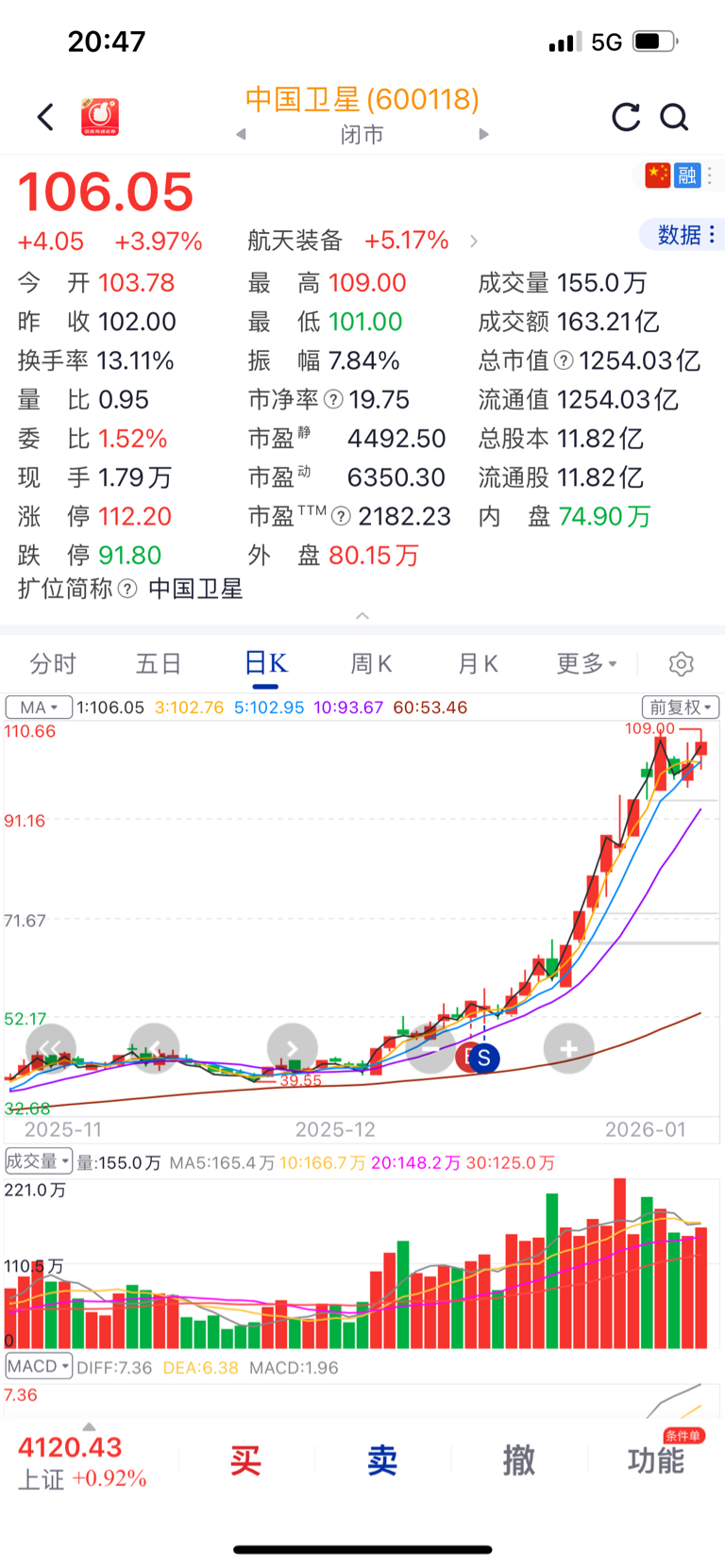Zoom in chart with plus button
725x1568 pixels.
[x=569, y=1048]
